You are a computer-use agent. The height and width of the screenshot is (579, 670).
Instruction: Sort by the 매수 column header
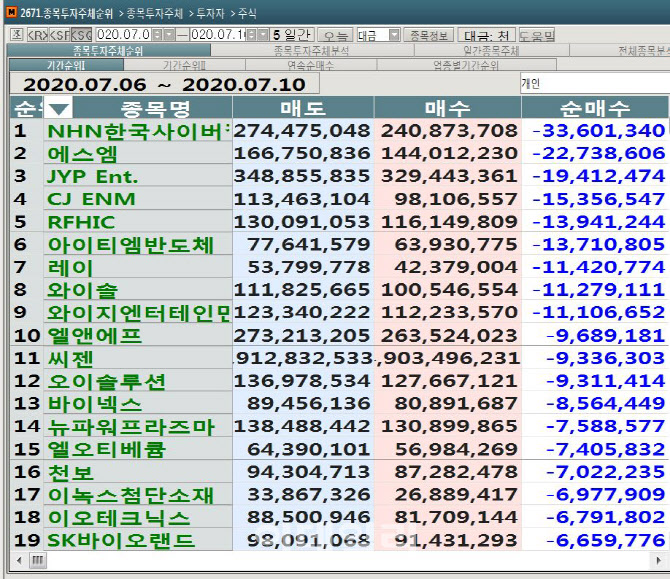click(447, 108)
